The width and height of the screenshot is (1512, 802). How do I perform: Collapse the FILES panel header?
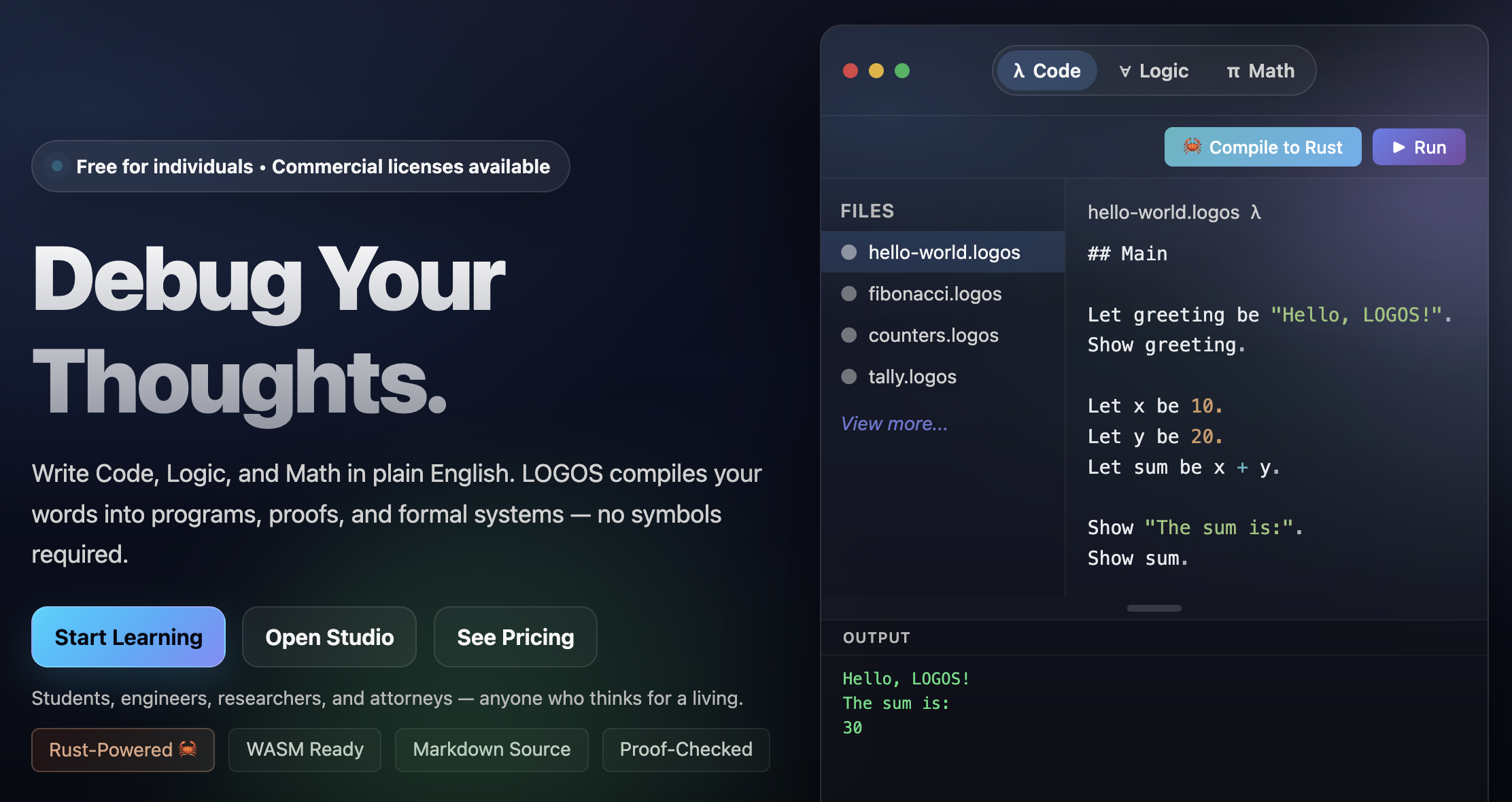click(867, 211)
